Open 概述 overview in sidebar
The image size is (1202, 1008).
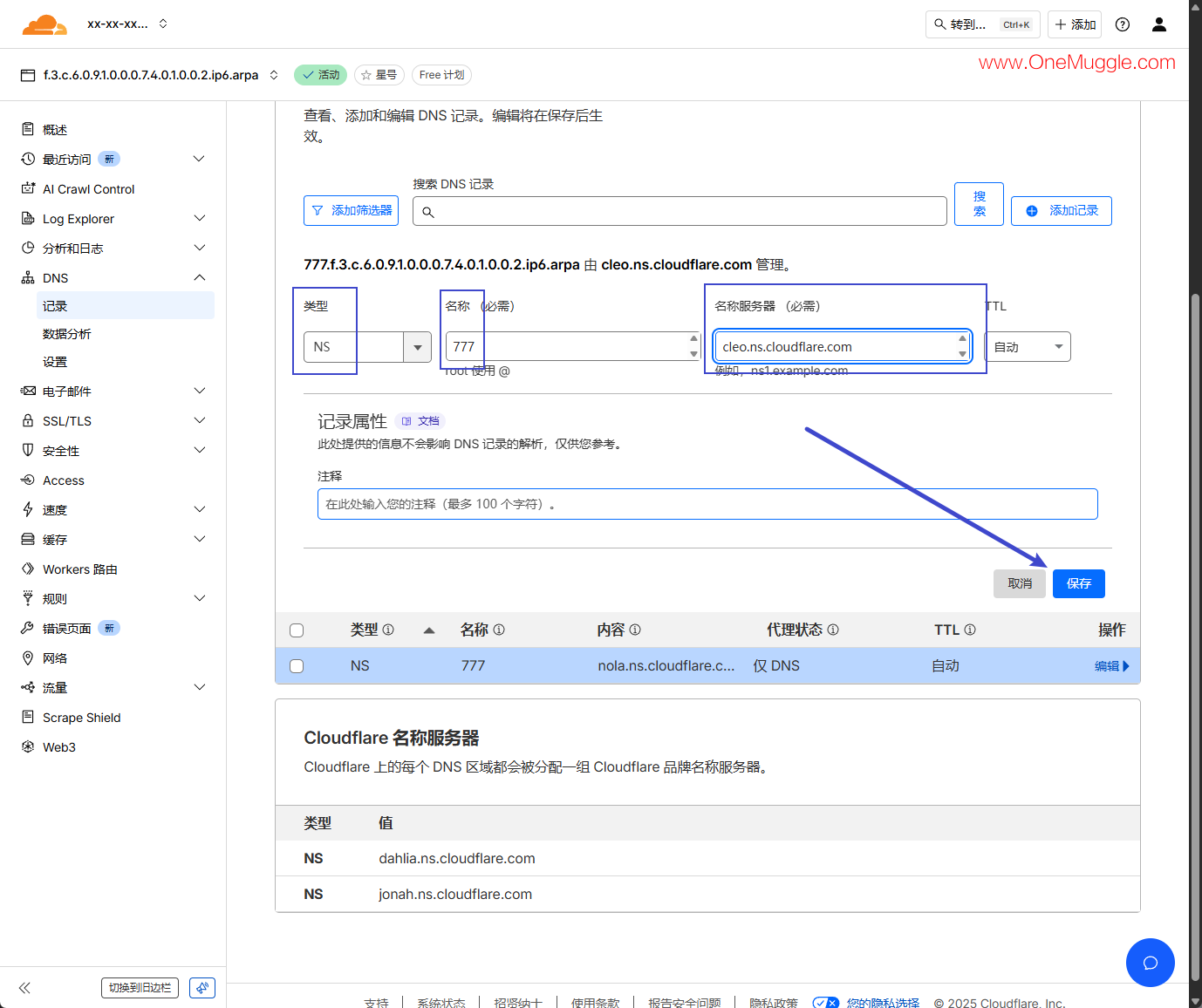point(55,130)
